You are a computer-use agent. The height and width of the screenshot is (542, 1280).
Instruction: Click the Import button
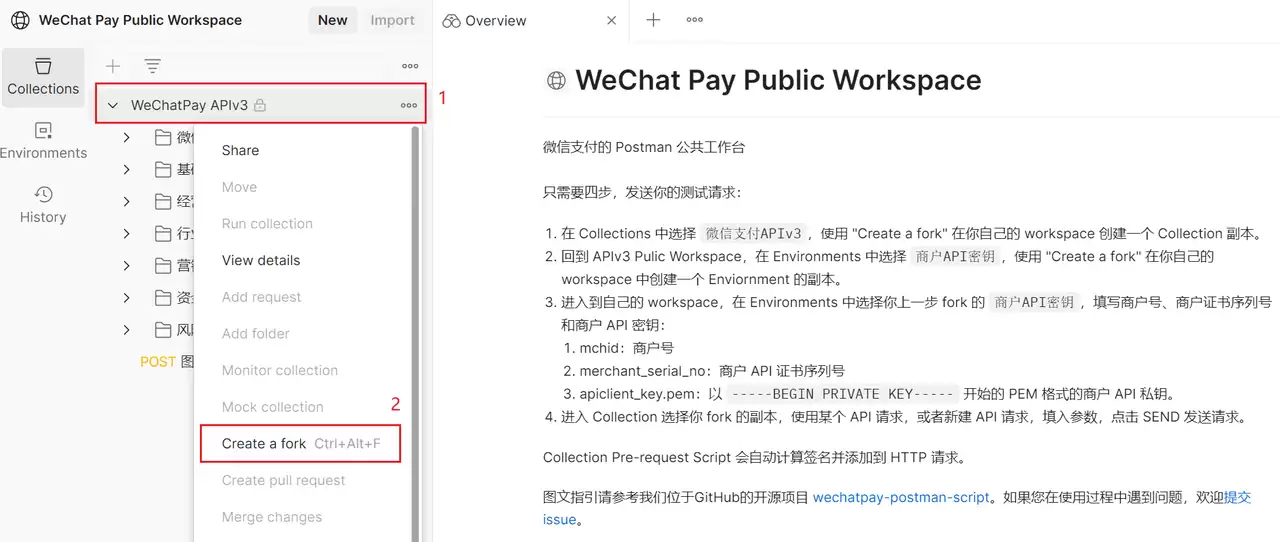pyautogui.click(x=392, y=20)
